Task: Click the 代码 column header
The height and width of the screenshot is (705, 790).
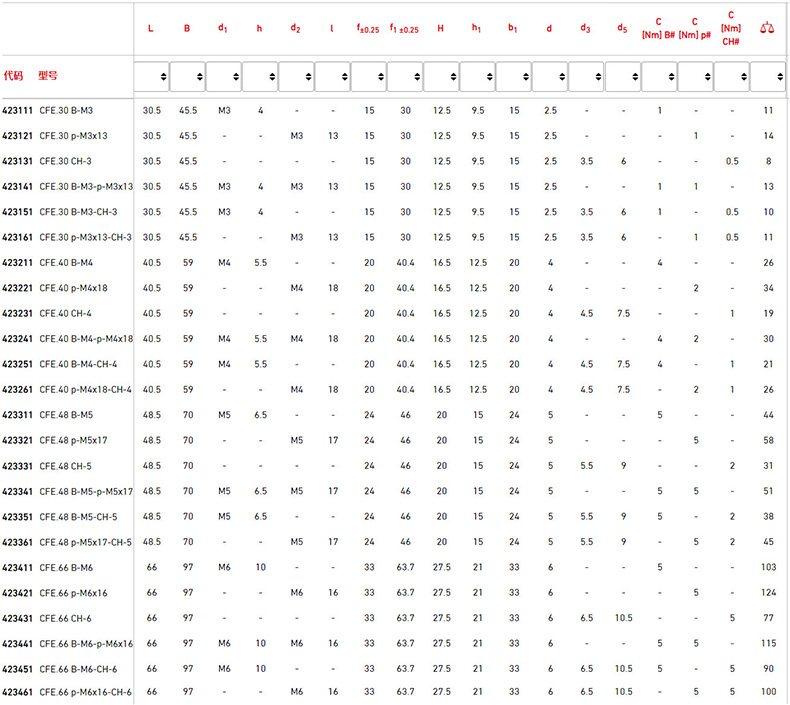Action: [13, 75]
